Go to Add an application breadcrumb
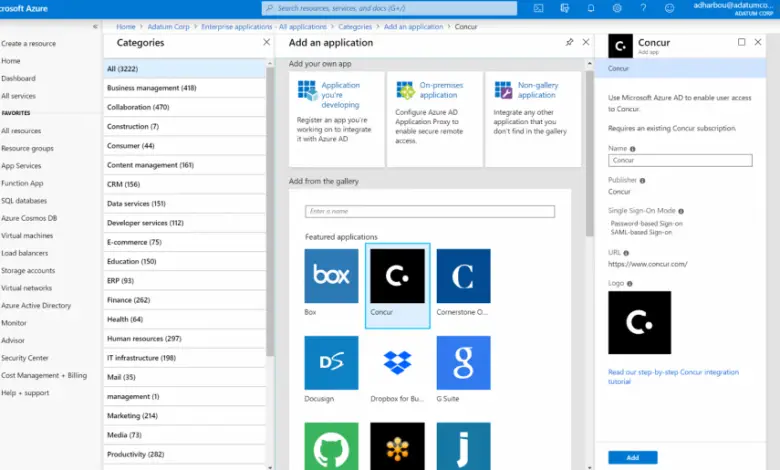780x470 pixels. pyautogui.click(x=413, y=26)
